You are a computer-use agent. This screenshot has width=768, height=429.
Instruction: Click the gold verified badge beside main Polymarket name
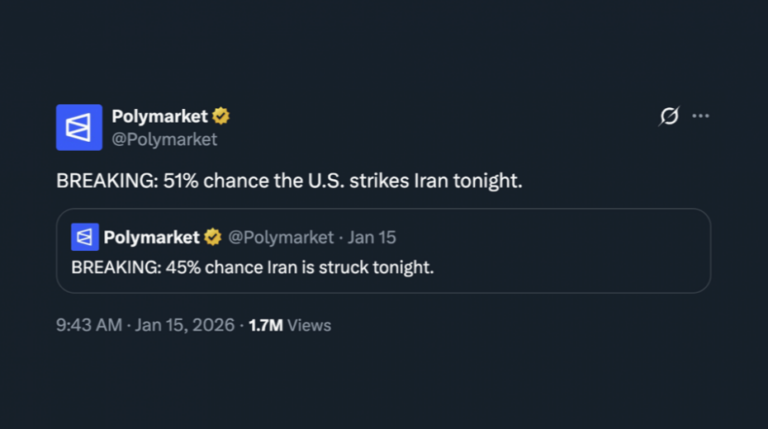[221, 116]
